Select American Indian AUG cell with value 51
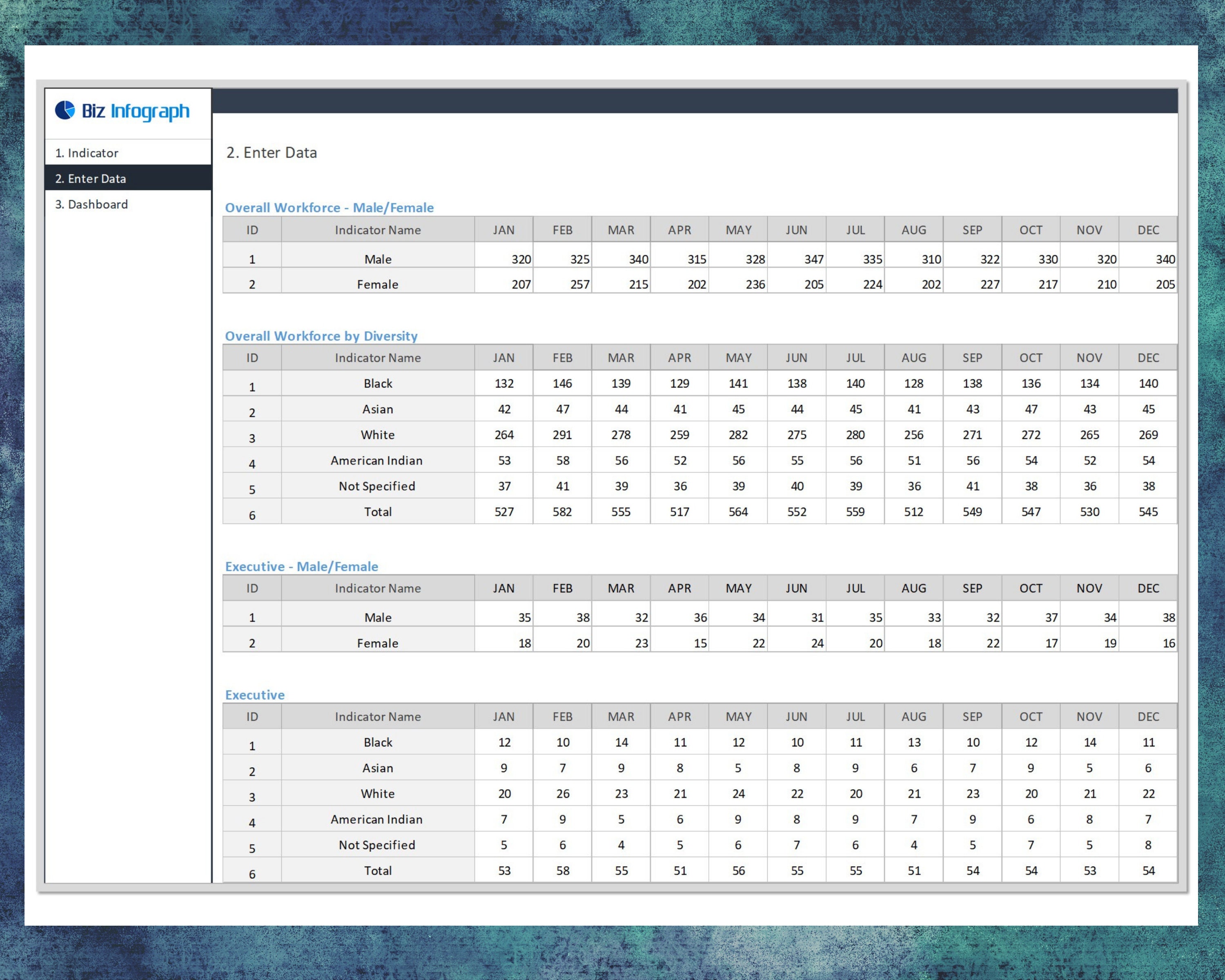The height and width of the screenshot is (980, 1225). pyautogui.click(x=913, y=460)
